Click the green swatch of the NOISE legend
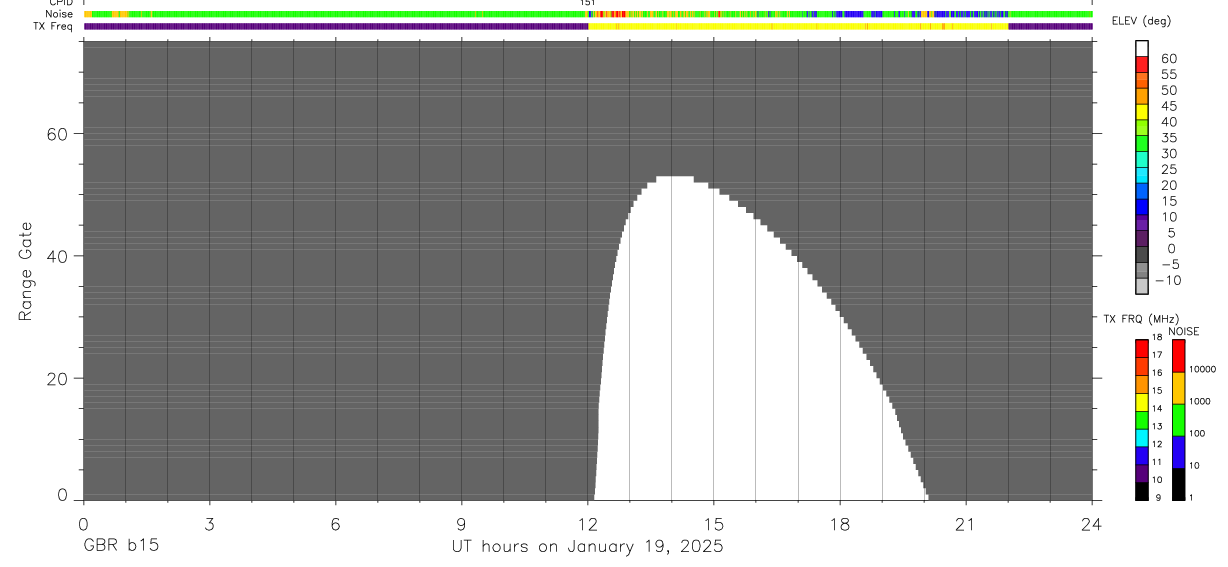The height and width of the screenshot is (567, 1228). click(x=1178, y=420)
